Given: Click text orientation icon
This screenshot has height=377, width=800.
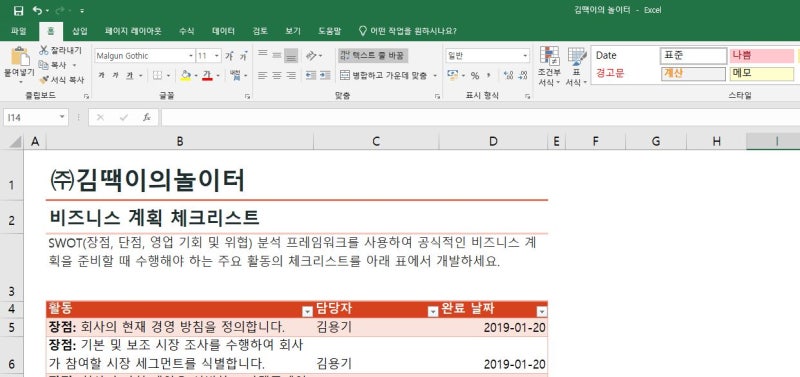Looking at the screenshot, I should click(311, 55).
